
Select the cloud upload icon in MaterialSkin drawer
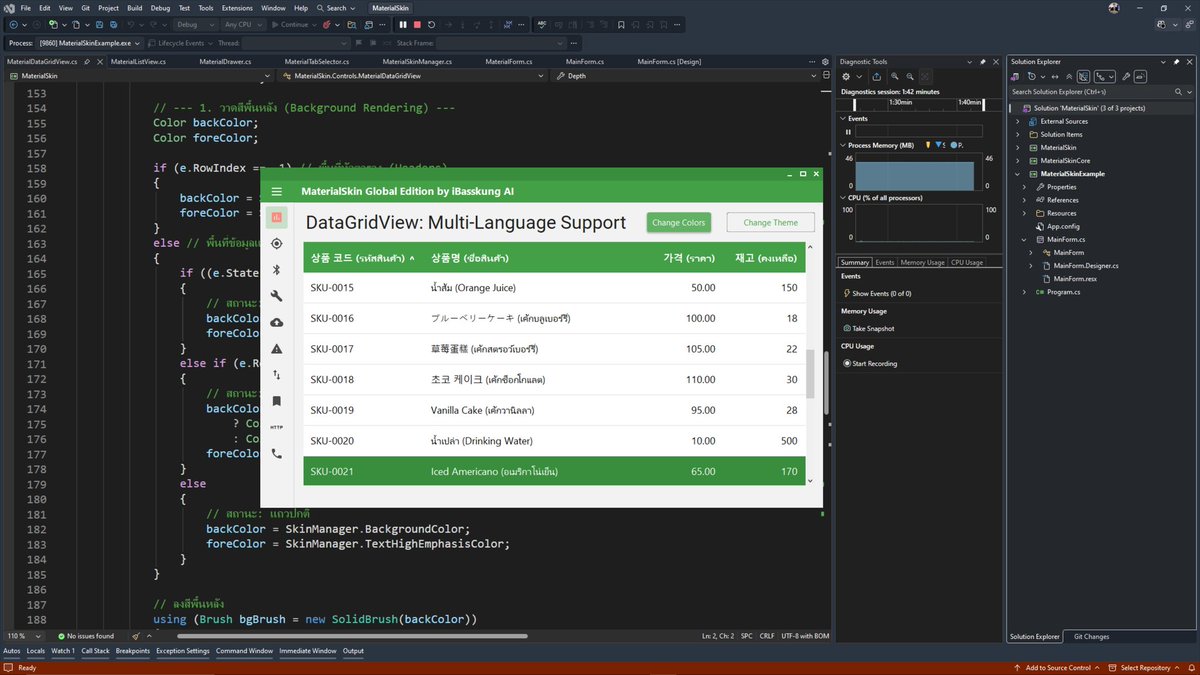click(x=277, y=322)
